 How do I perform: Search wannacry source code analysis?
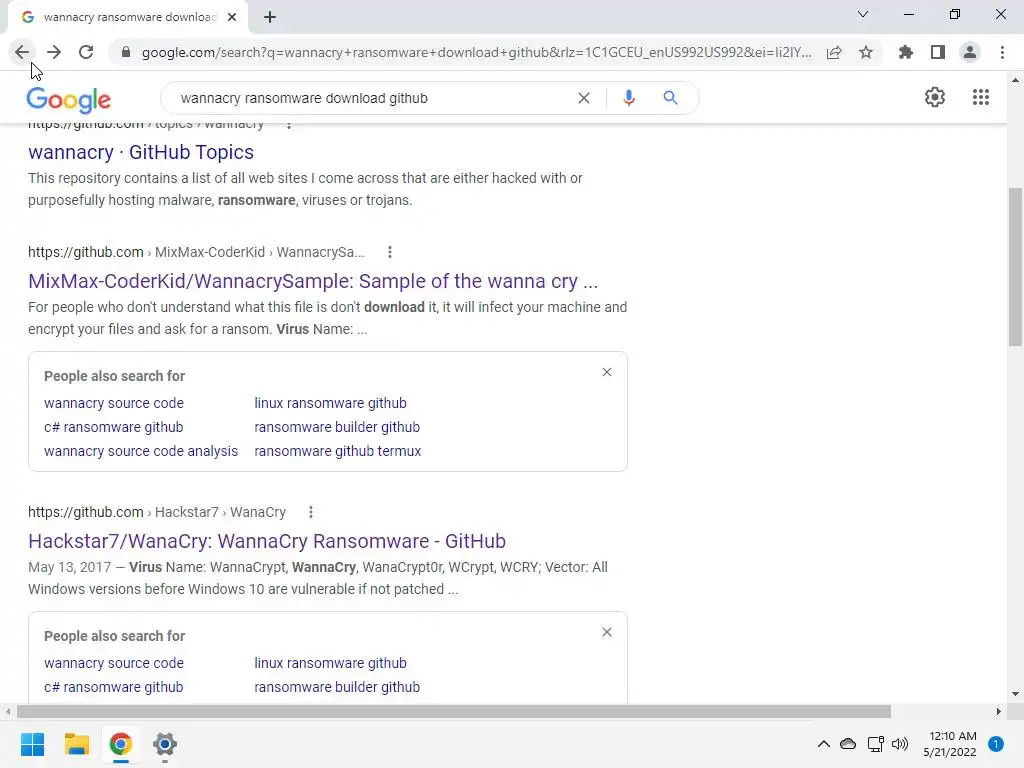click(141, 451)
